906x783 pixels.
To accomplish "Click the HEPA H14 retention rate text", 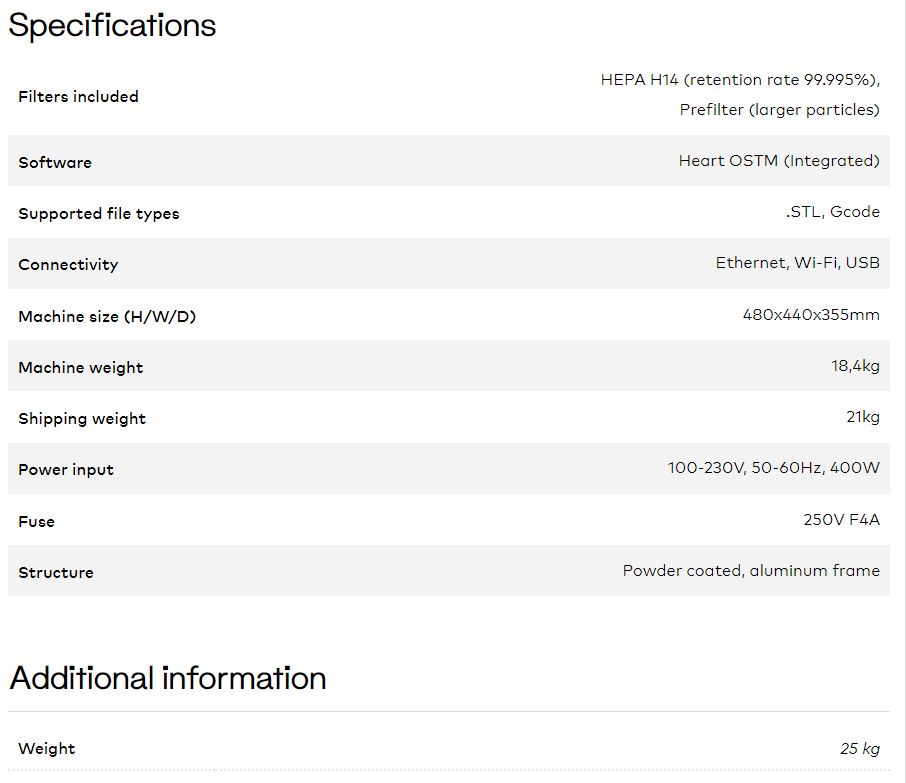I will [740, 80].
